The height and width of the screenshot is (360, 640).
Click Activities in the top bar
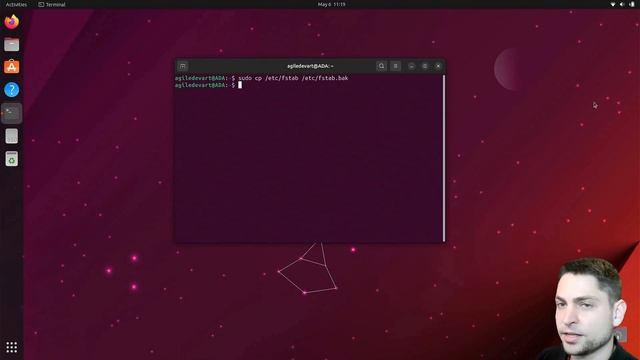tap(16, 4)
